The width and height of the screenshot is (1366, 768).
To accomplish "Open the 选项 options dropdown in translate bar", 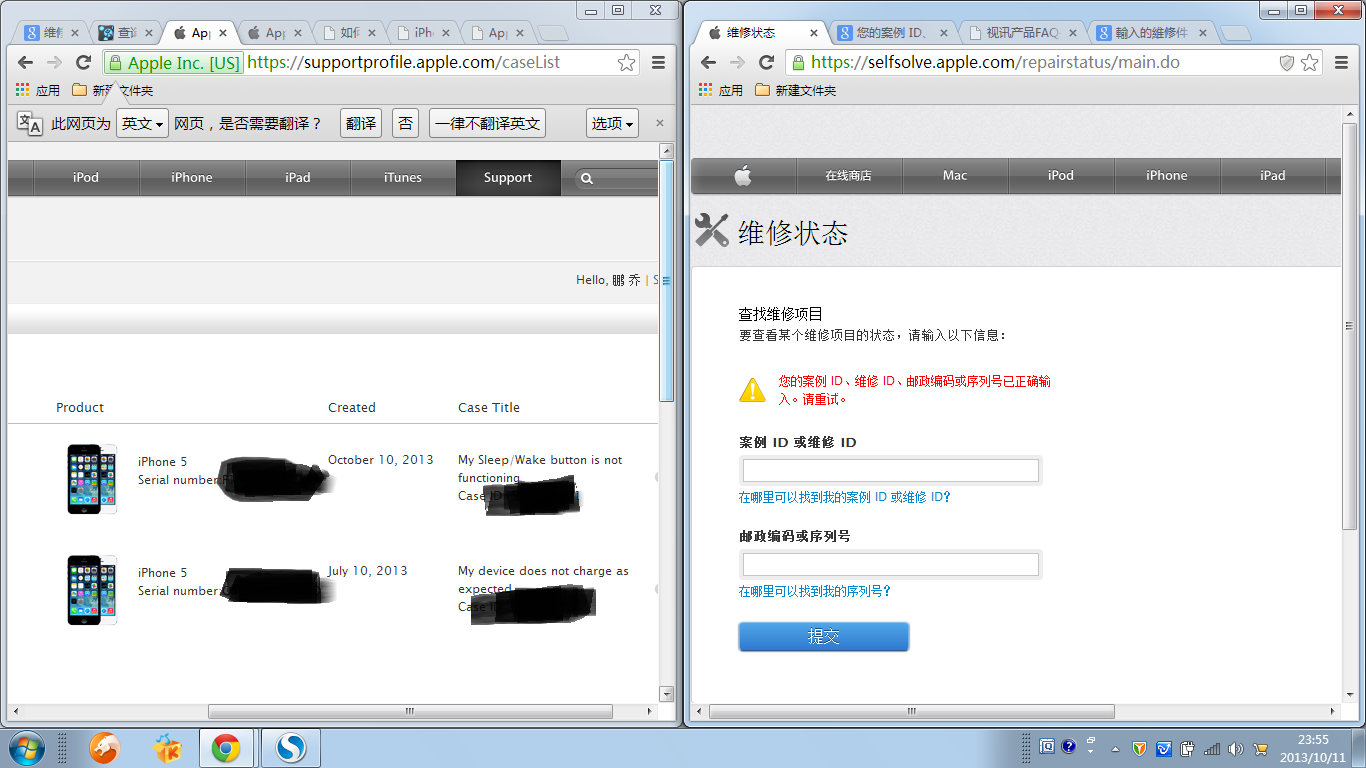I will 612,123.
